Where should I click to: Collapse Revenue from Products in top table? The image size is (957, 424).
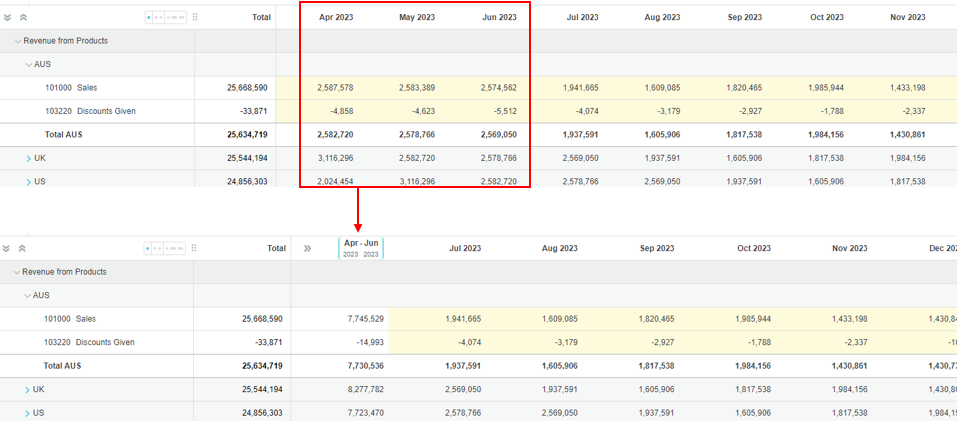pyautogui.click(x=17, y=41)
